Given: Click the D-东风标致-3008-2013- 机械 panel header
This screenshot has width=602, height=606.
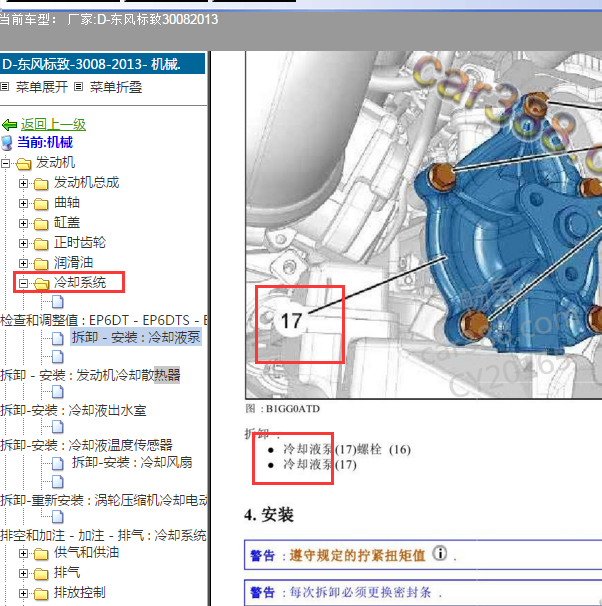Looking at the screenshot, I should [102, 64].
